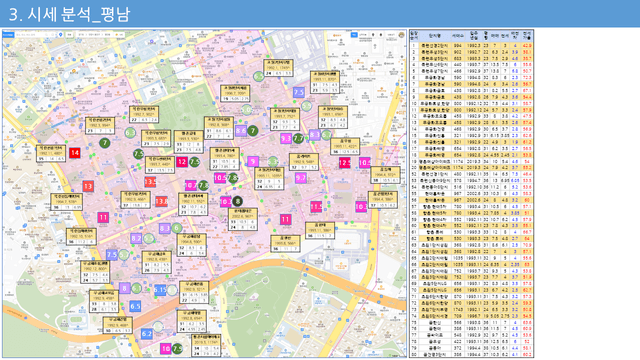This screenshot has width=640, height=360.
Task: Click the magenta 9.3 price marker
Action: pos(286,138)
